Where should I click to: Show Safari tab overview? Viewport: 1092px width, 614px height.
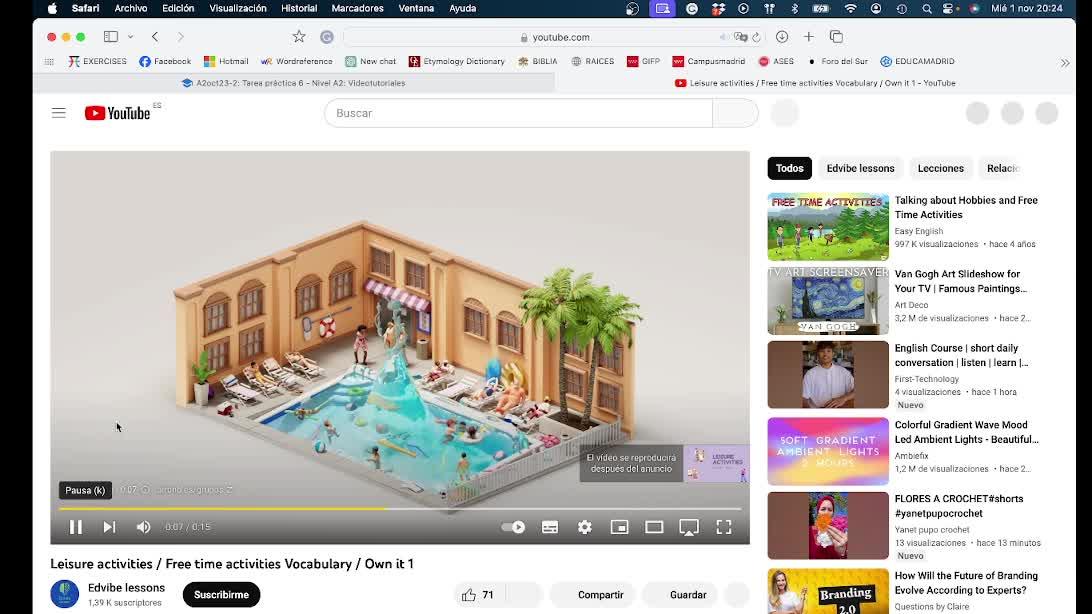pyautogui.click(x=836, y=36)
